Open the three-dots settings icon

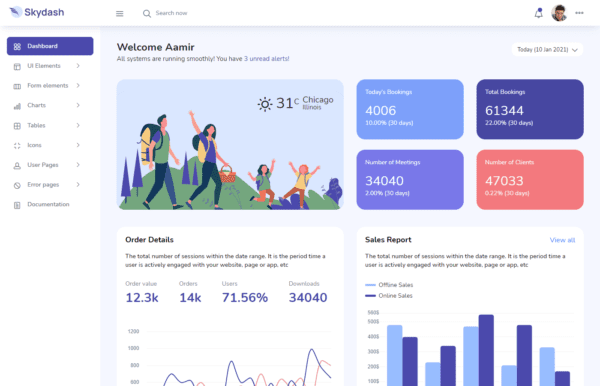click(579, 13)
